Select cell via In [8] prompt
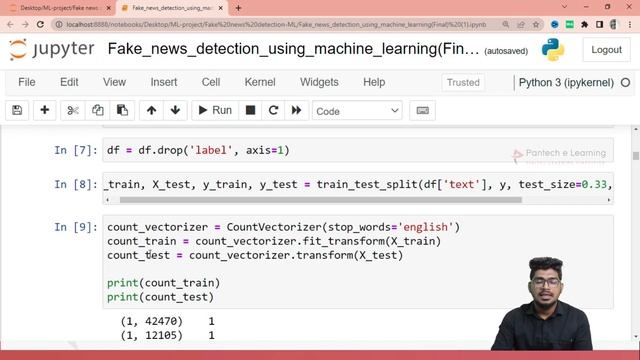Screen dimensions: 640x360 [76, 184]
